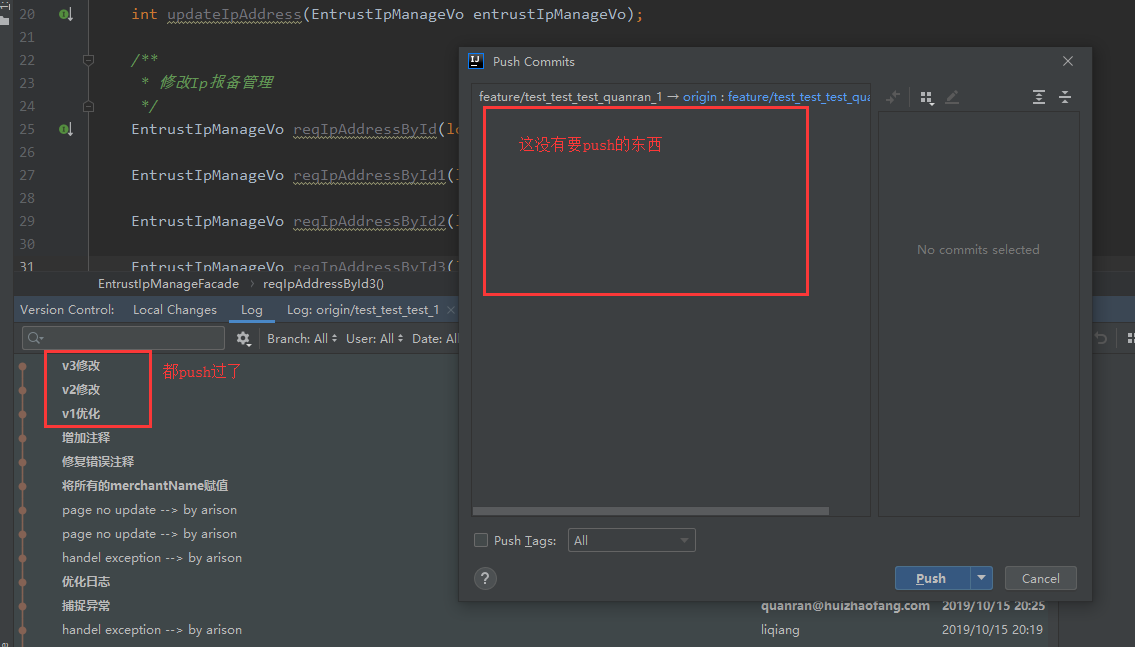This screenshot has width=1135, height=647.
Task: Click the origin remote link
Action: [x=699, y=97]
